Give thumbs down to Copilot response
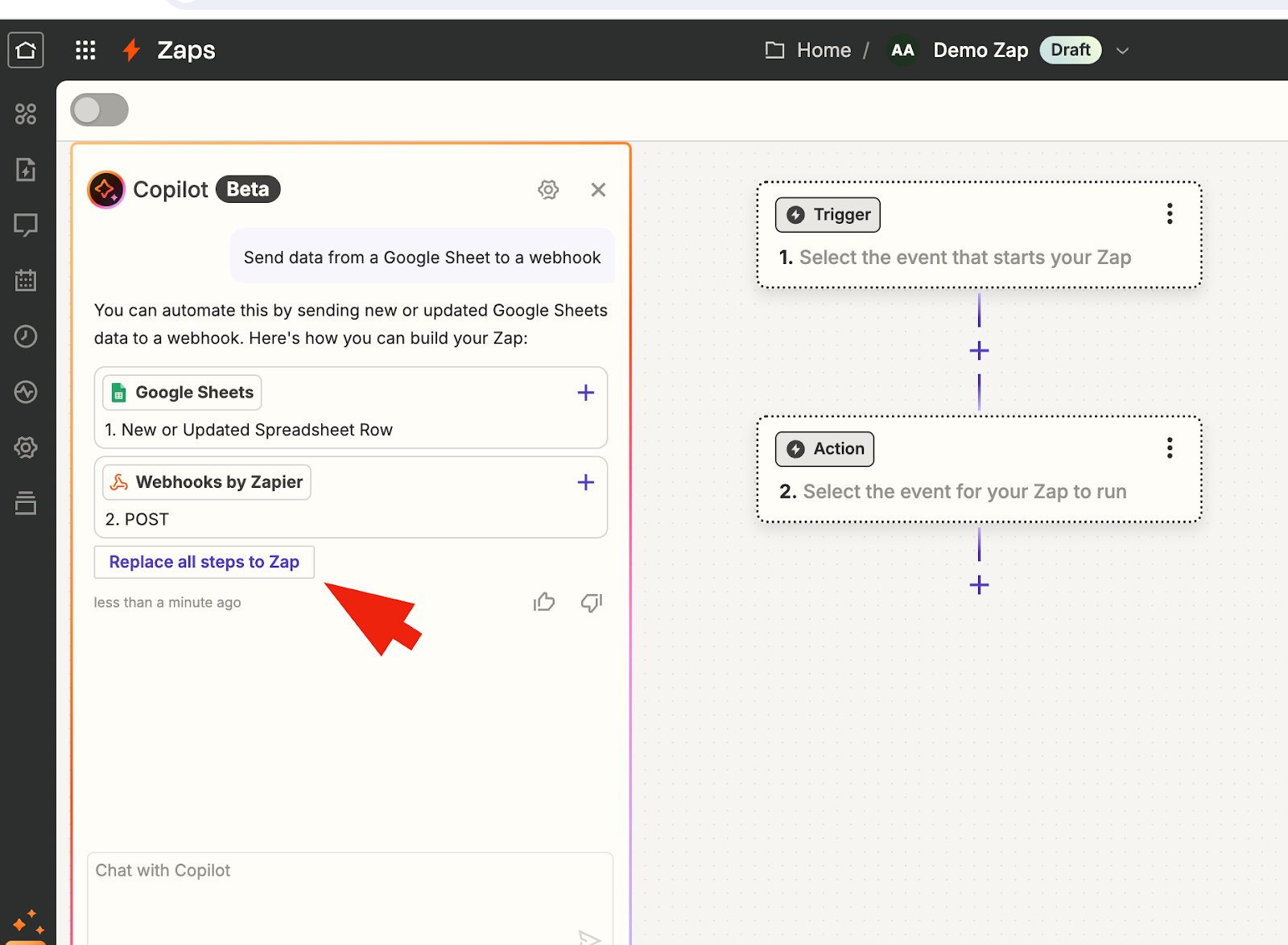The height and width of the screenshot is (945, 1288). click(592, 602)
